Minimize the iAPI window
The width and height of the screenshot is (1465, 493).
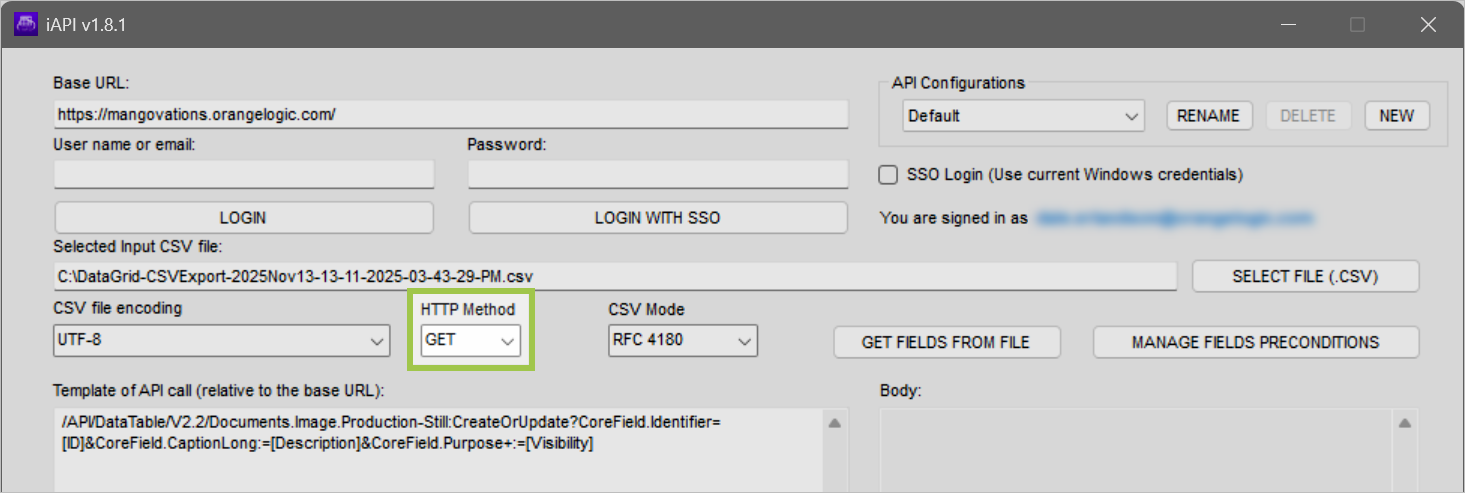point(1286,25)
